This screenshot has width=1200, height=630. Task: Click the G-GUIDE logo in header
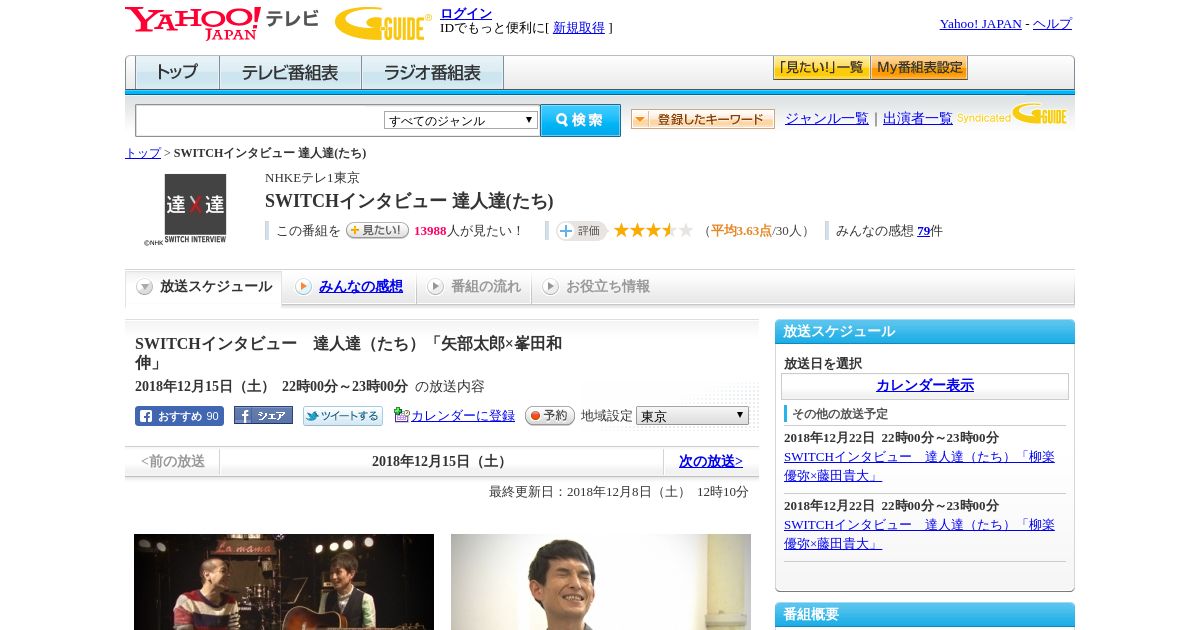click(x=383, y=24)
